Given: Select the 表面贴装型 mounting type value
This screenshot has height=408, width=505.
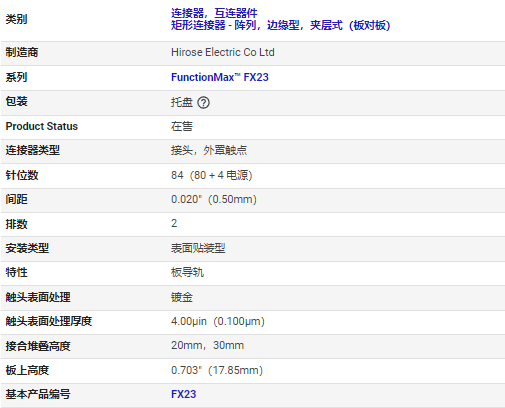Looking at the screenshot, I should [x=198, y=248].
